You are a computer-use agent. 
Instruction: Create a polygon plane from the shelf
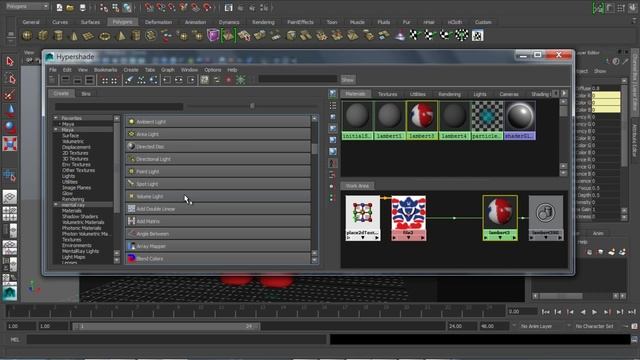click(89, 36)
